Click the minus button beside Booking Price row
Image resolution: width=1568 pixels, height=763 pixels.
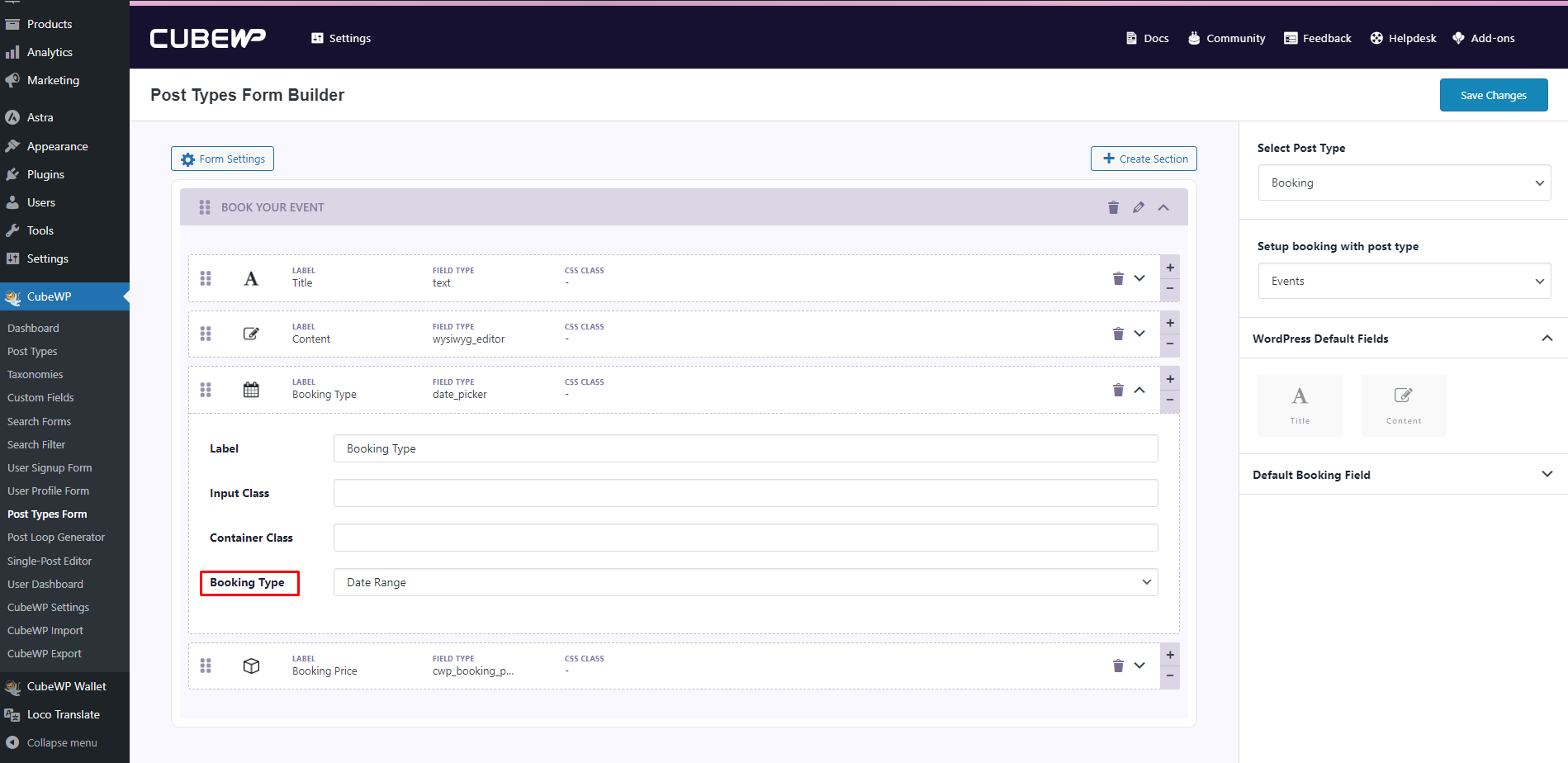(1170, 676)
